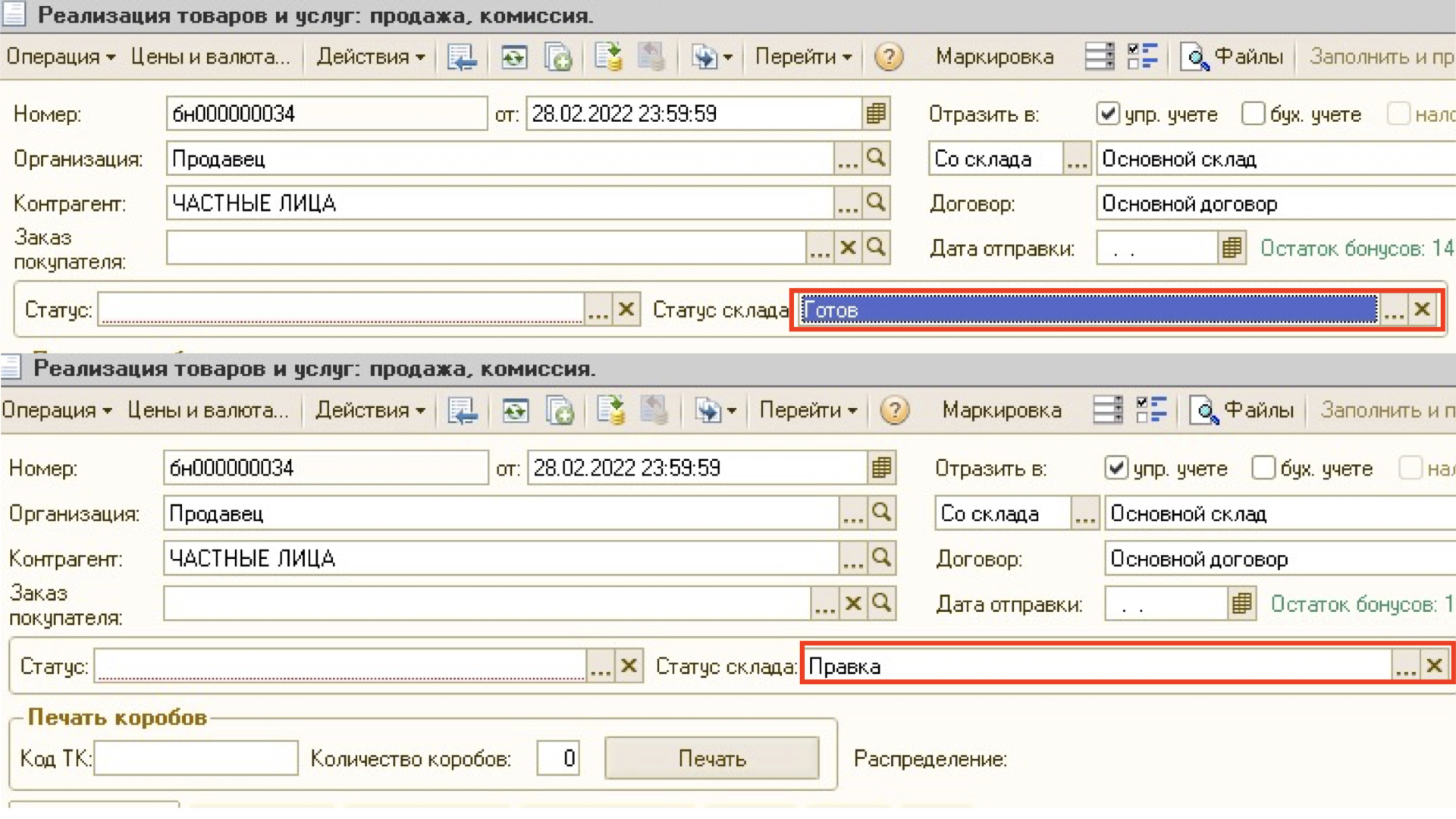Open the Операция menu in the lower window
Image resolution: width=1456 pixels, height=819 pixels.
coord(57,410)
